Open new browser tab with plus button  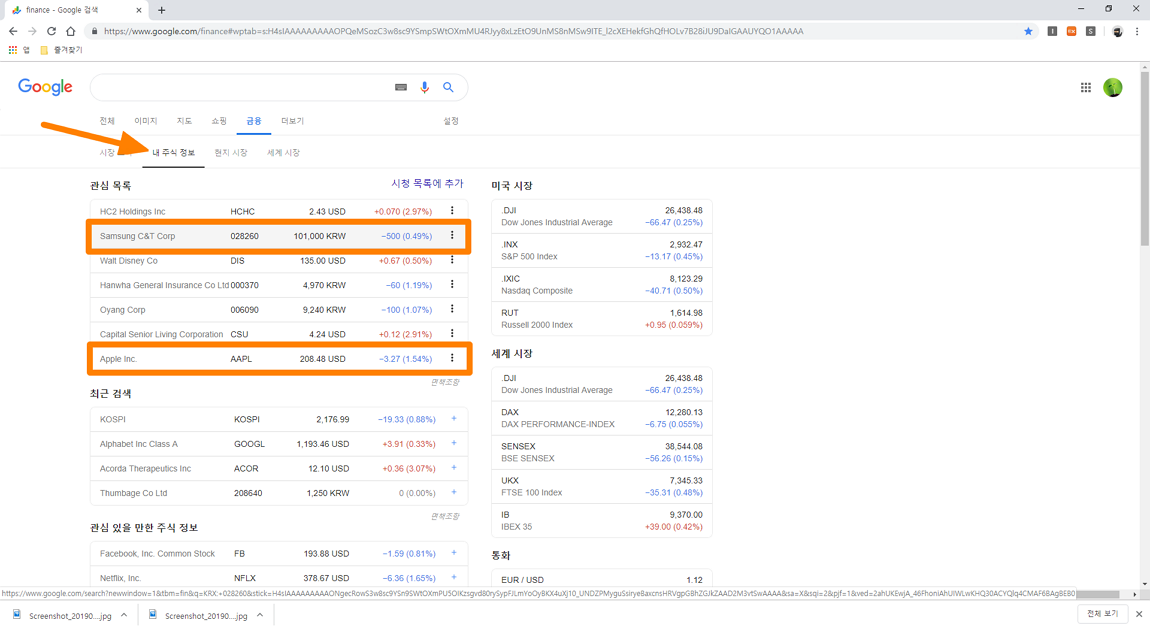click(x=161, y=10)
